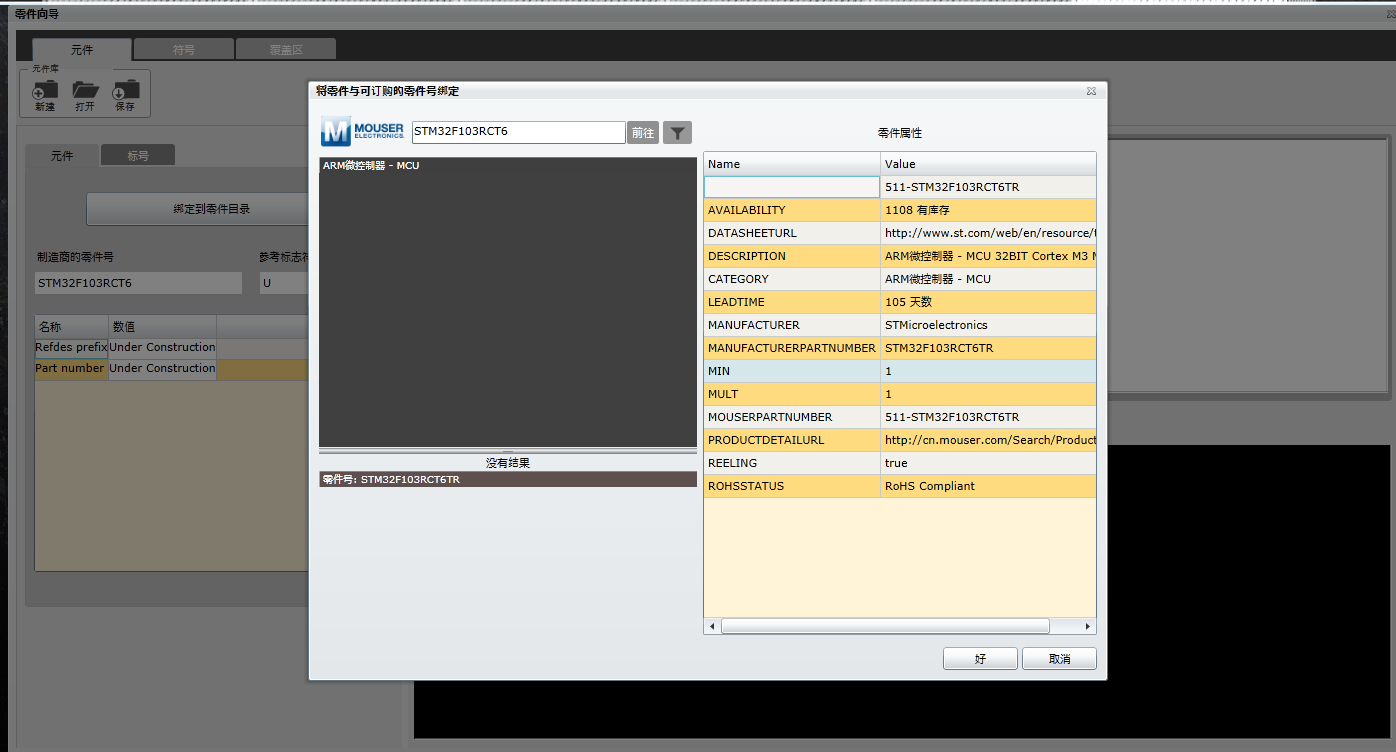
Task: Click the 数值 column header
Action: tap(163, 327)
